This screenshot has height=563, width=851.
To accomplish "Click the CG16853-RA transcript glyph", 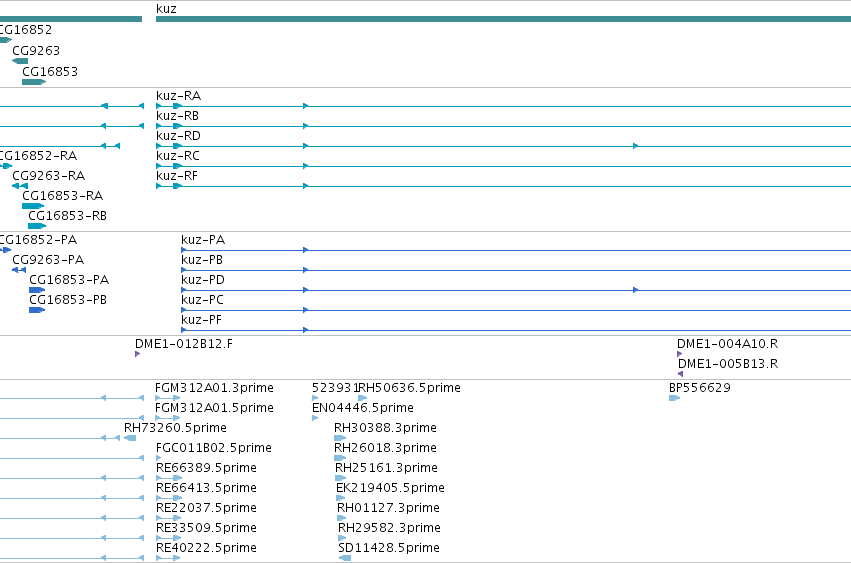I will pyautogui.click(x=33, y=206).
